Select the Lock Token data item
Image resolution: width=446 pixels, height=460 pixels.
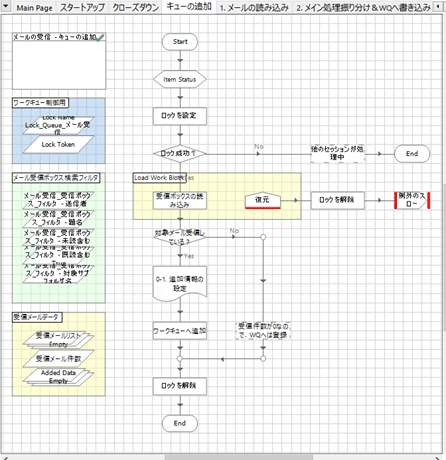pos(58,144)
